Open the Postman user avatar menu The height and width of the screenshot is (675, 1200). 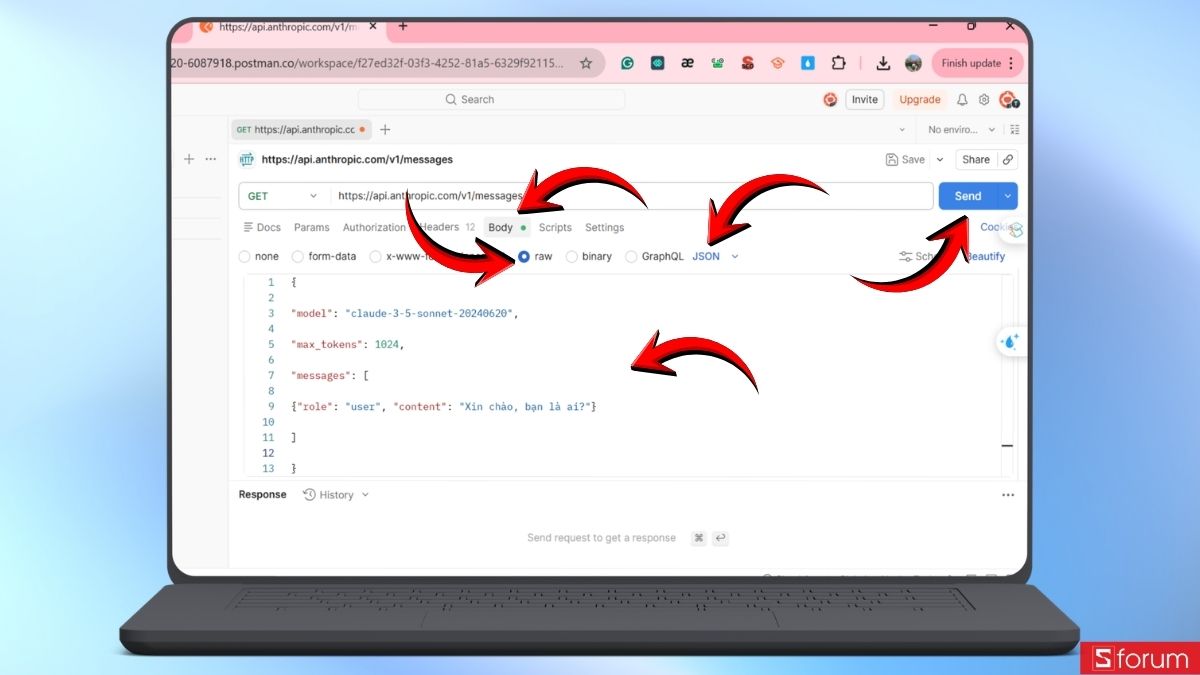pyautogui.click(x=1007, y=99)
